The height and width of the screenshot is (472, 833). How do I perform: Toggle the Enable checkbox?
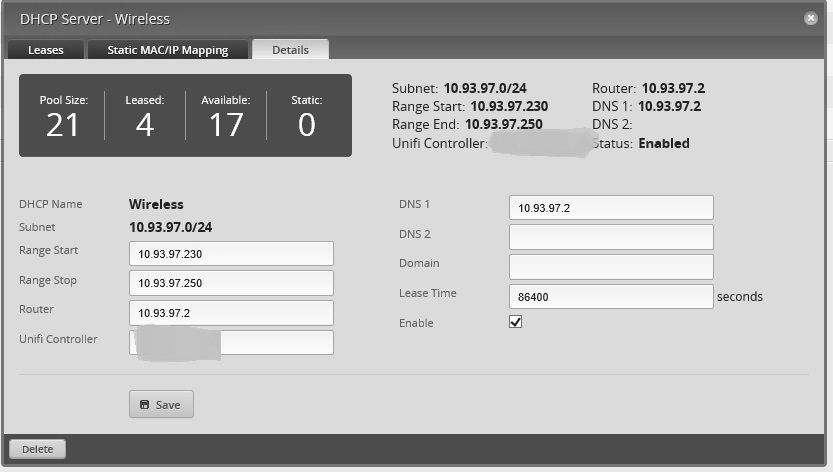(x=516, y=322)
